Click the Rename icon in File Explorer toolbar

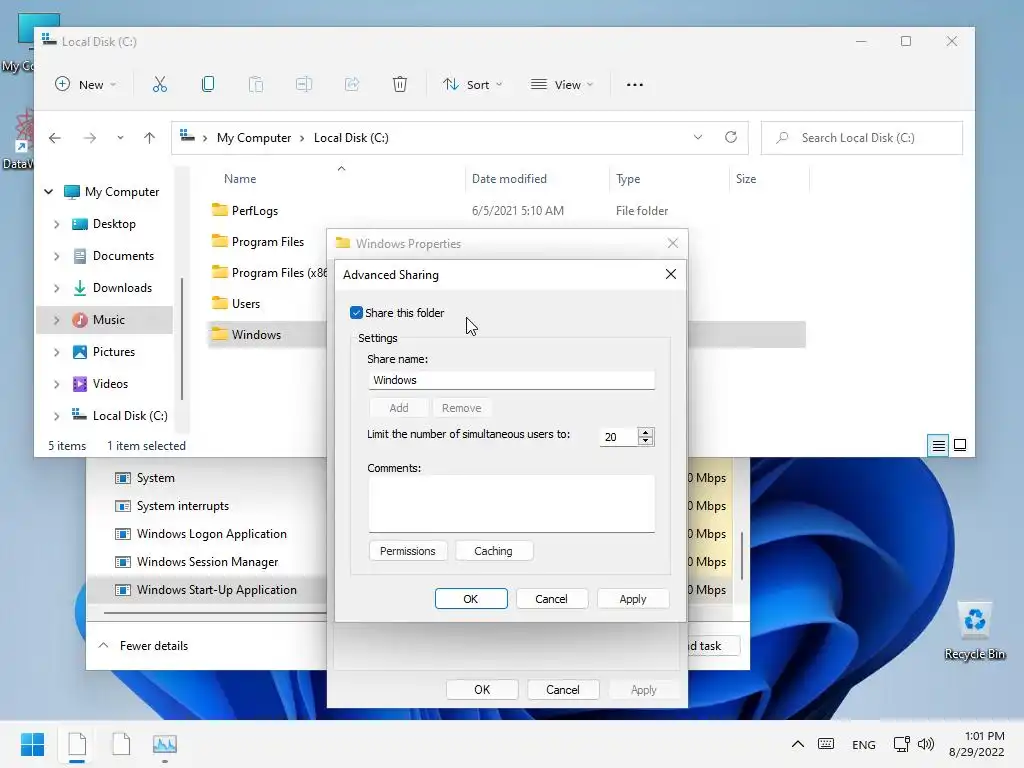pos(304,84)
